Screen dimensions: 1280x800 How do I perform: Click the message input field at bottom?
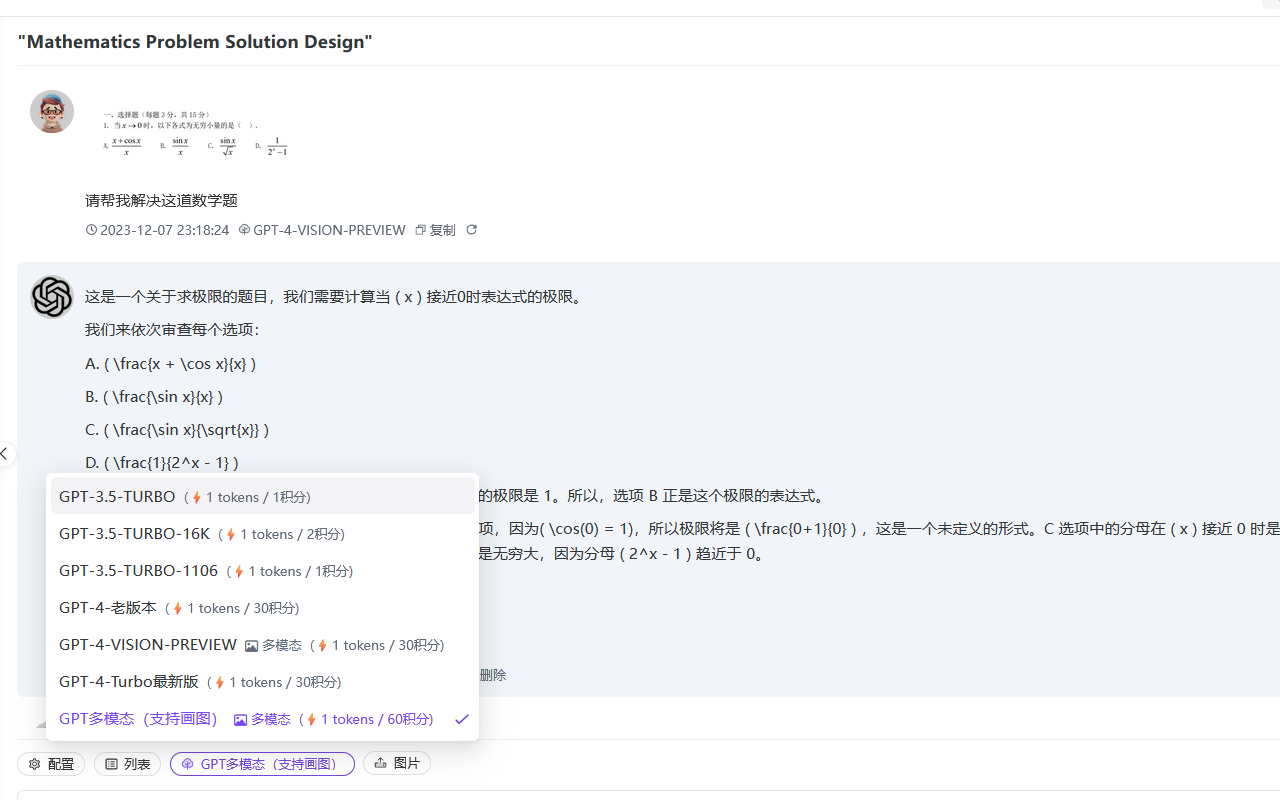click(x=648, y=795)
